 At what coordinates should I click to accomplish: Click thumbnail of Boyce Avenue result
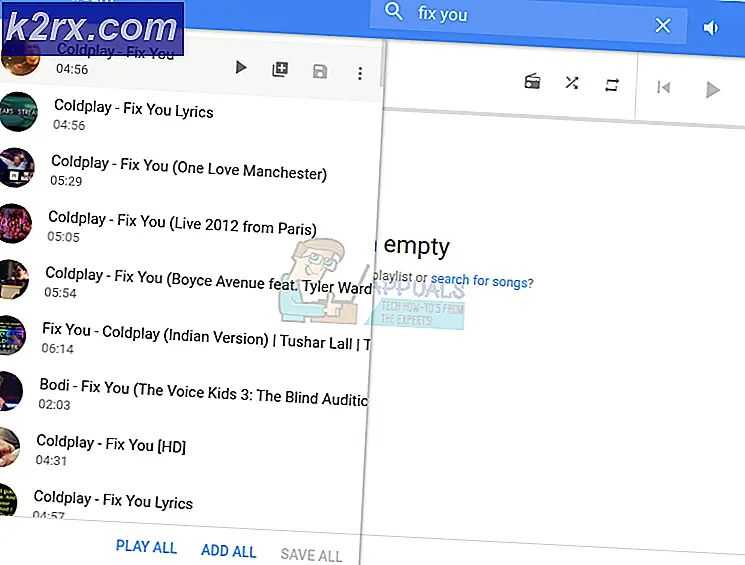pos(12,279)
